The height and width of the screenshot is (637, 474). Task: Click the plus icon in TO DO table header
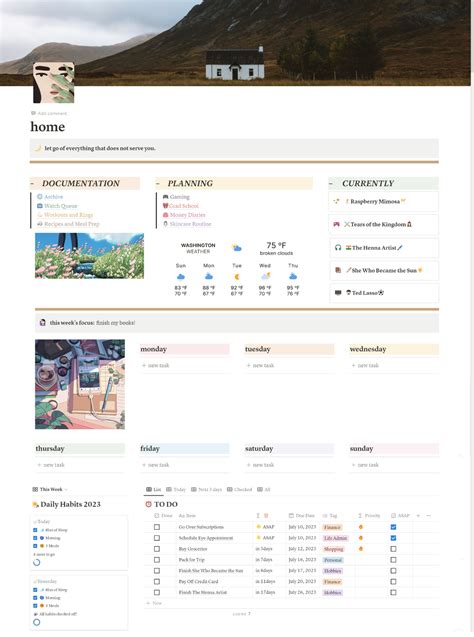click(418, 516)
